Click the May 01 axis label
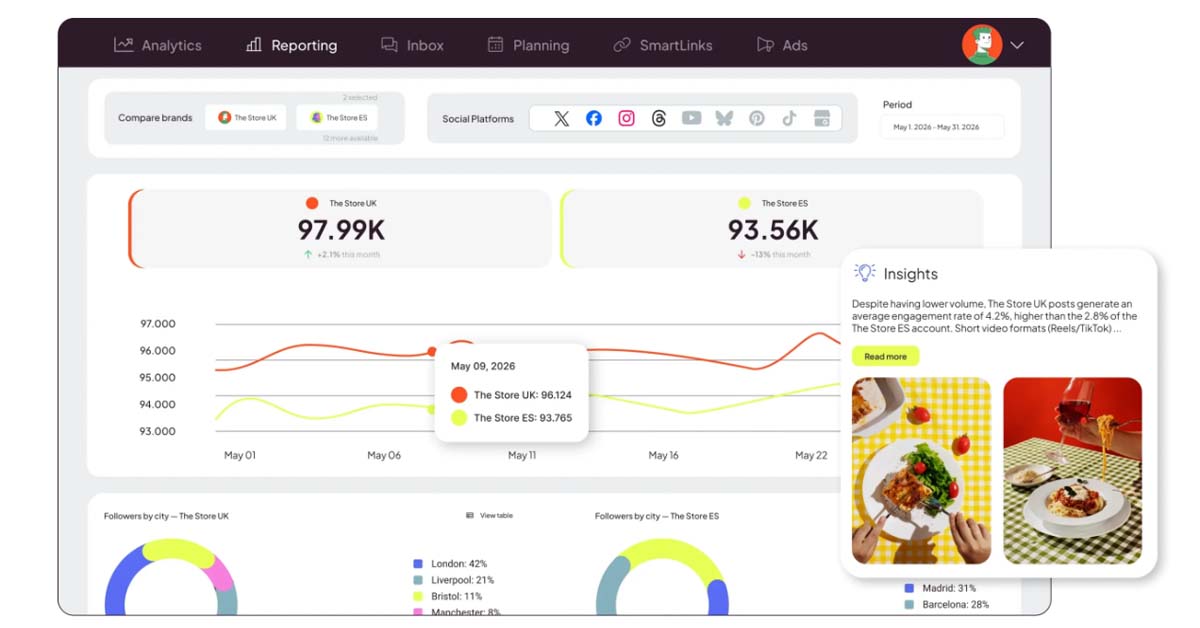Image resolution: width=1200 pixels, height=628 pixels. pyautogui.click(x=240, y=455)
